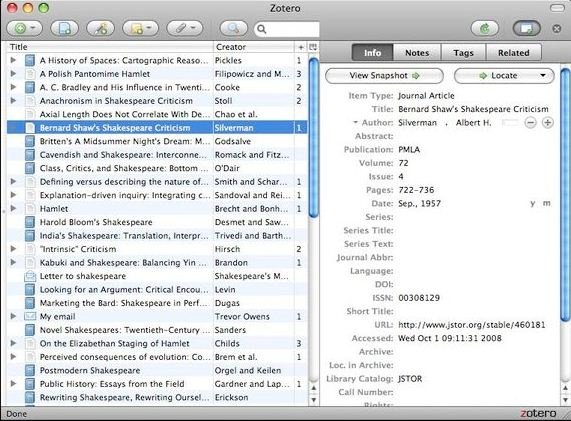Expand the "Intrinsic" Criticism item
Screen dimensions: 571x421
[x=13, y=249]
